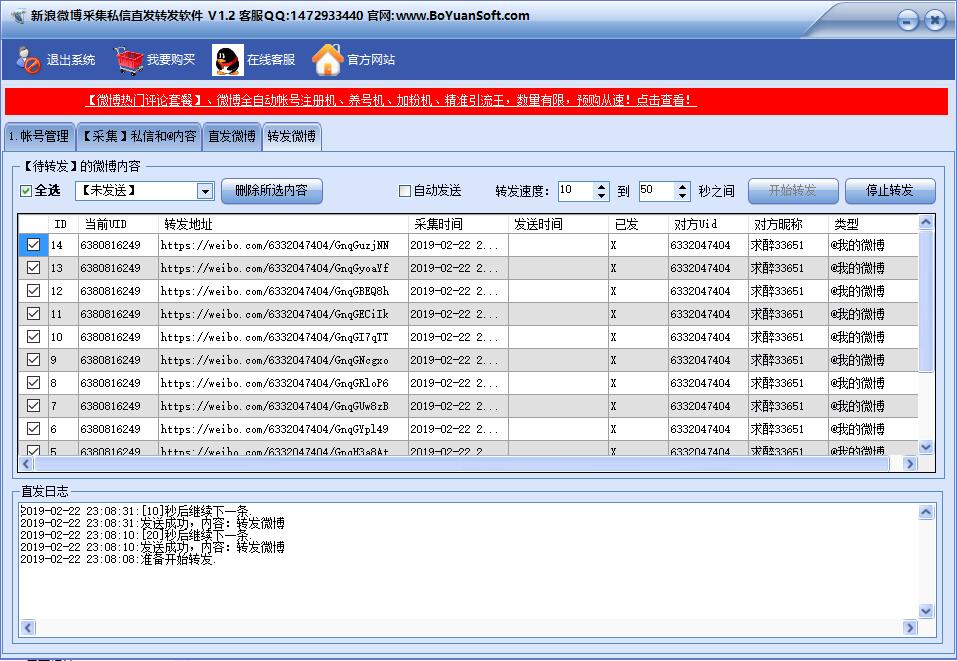
Task: Increase the minimum 转发速度 value of 10
Action: (601, 187)
